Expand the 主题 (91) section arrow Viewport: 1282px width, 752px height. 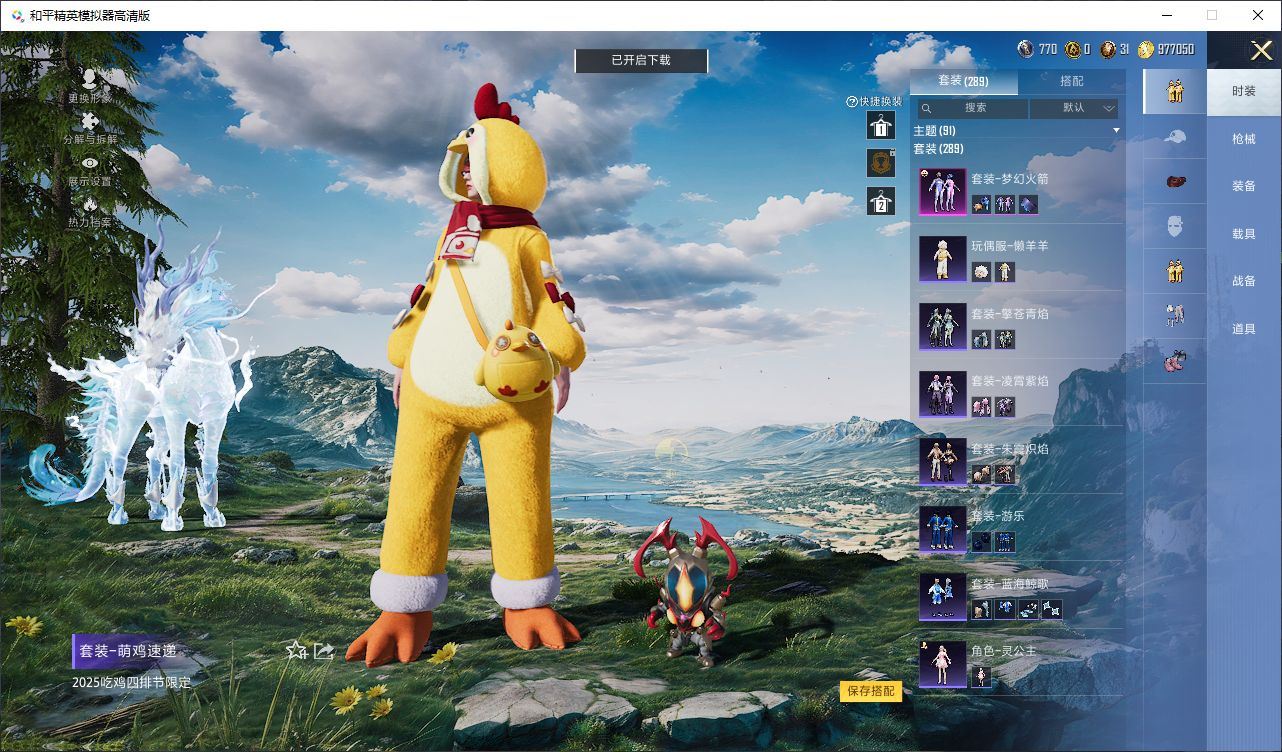point(1116,131)
